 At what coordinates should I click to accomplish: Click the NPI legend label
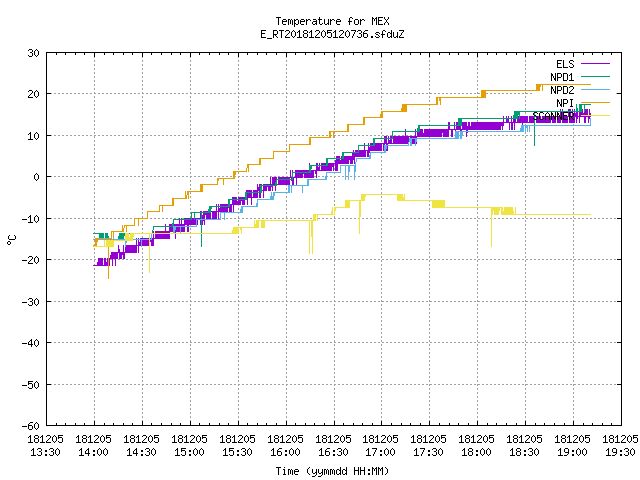click(565, 103)
